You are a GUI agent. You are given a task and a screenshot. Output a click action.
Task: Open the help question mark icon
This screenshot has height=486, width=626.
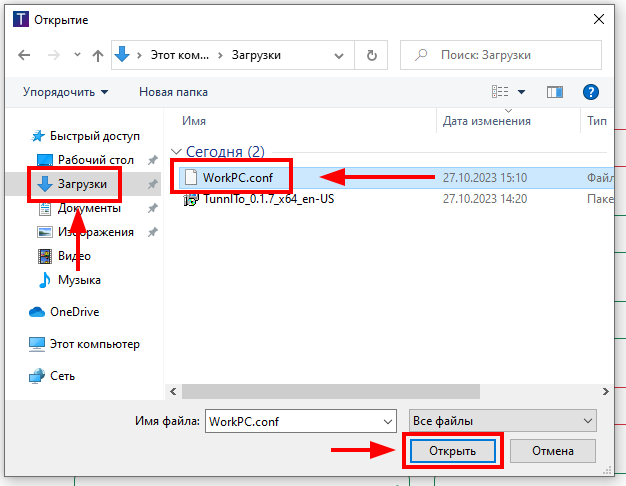[x=590, y=92]
